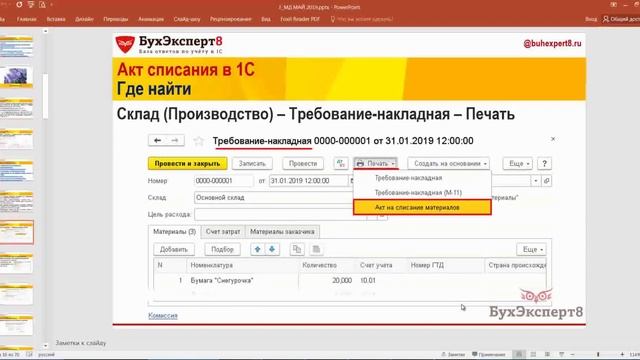Switch to the Материалы (3) tab
640x360 pixels.
(175, 232)
